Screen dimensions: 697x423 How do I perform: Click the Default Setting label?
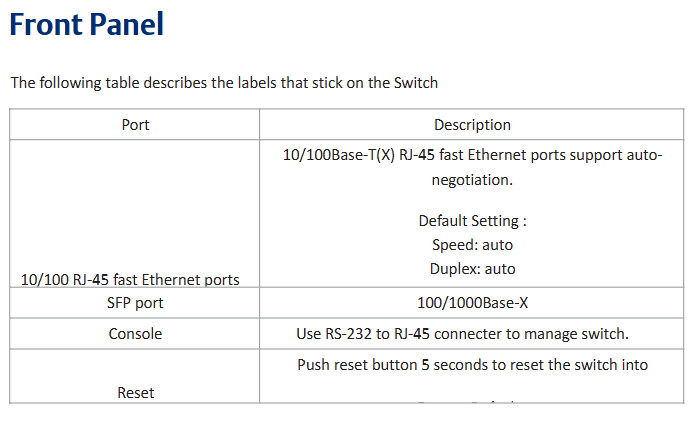click(472, 221)
